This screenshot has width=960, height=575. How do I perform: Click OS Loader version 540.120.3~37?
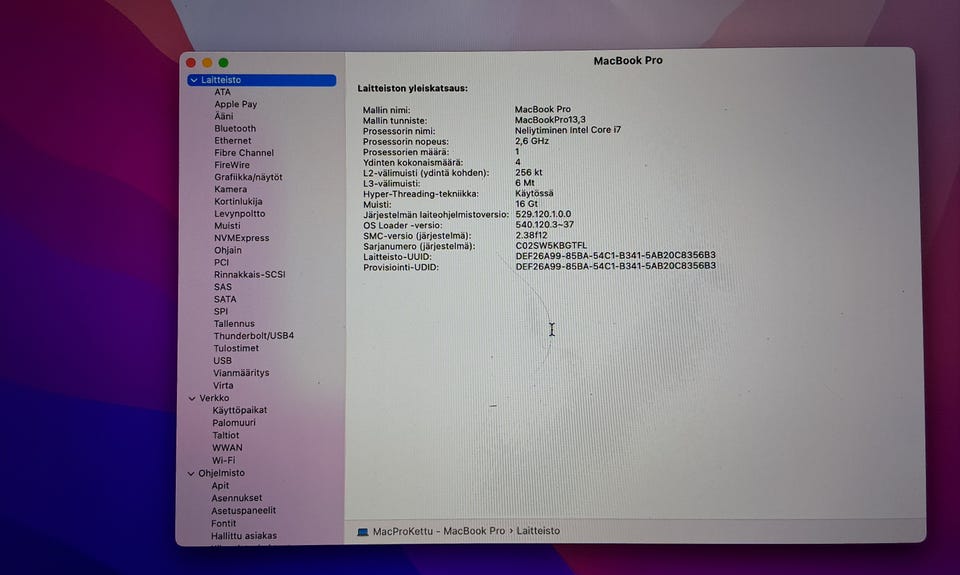544,224
